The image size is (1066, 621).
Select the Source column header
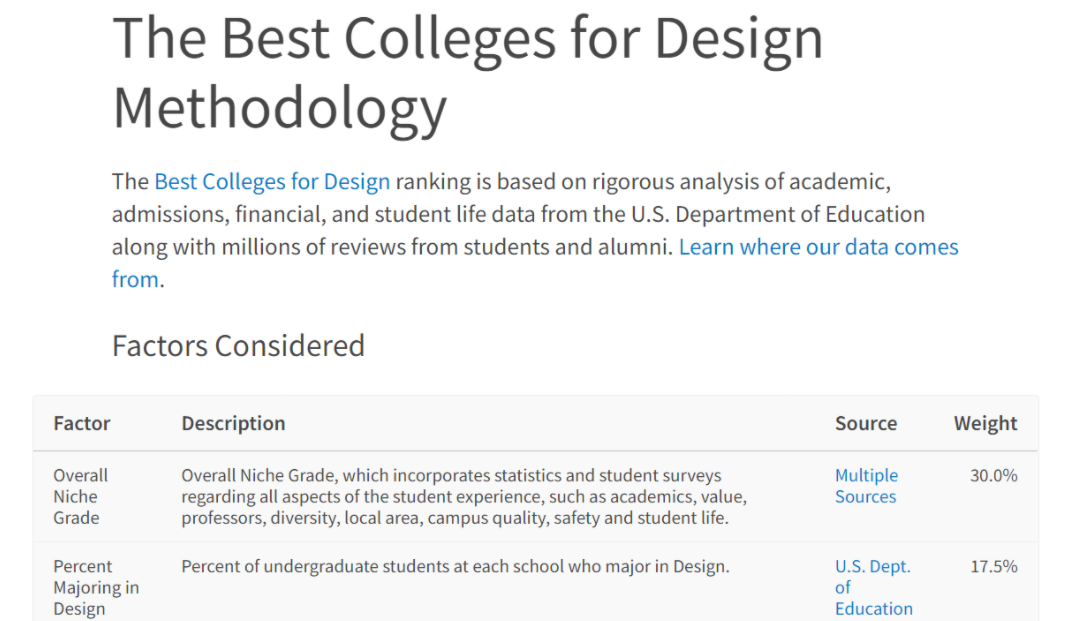click(866, 423)
